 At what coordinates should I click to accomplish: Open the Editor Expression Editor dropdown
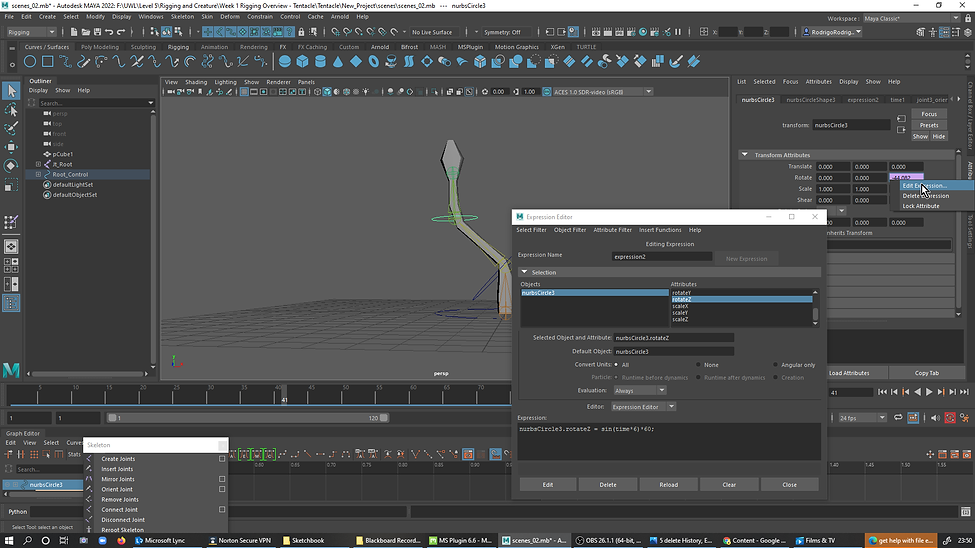[x=644, y=407]
